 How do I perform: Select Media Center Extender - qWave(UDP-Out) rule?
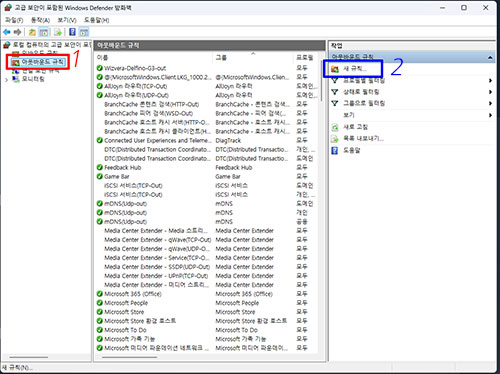click(207, 248)
